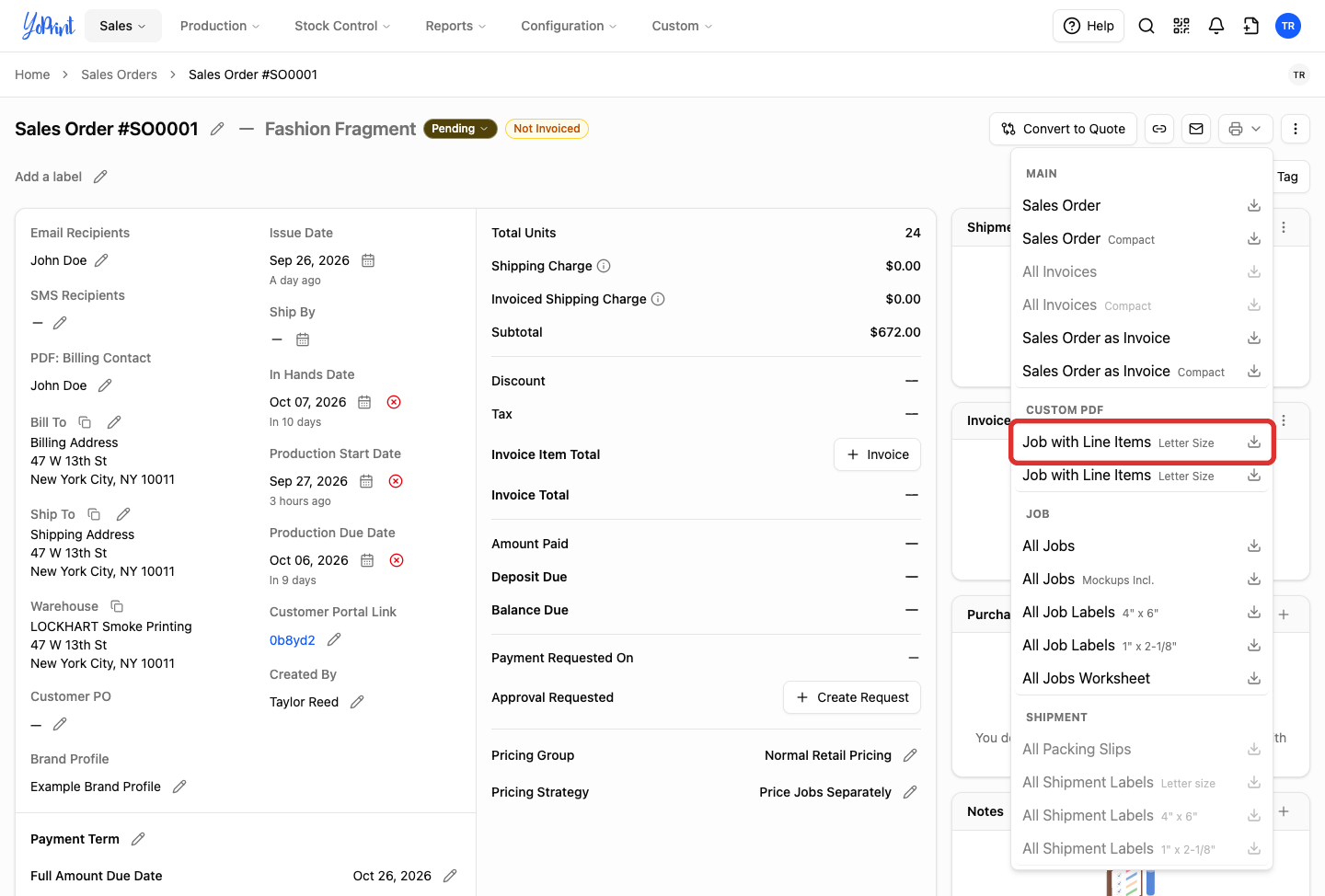Shipping Charge info icon

(x=604, y=266)
